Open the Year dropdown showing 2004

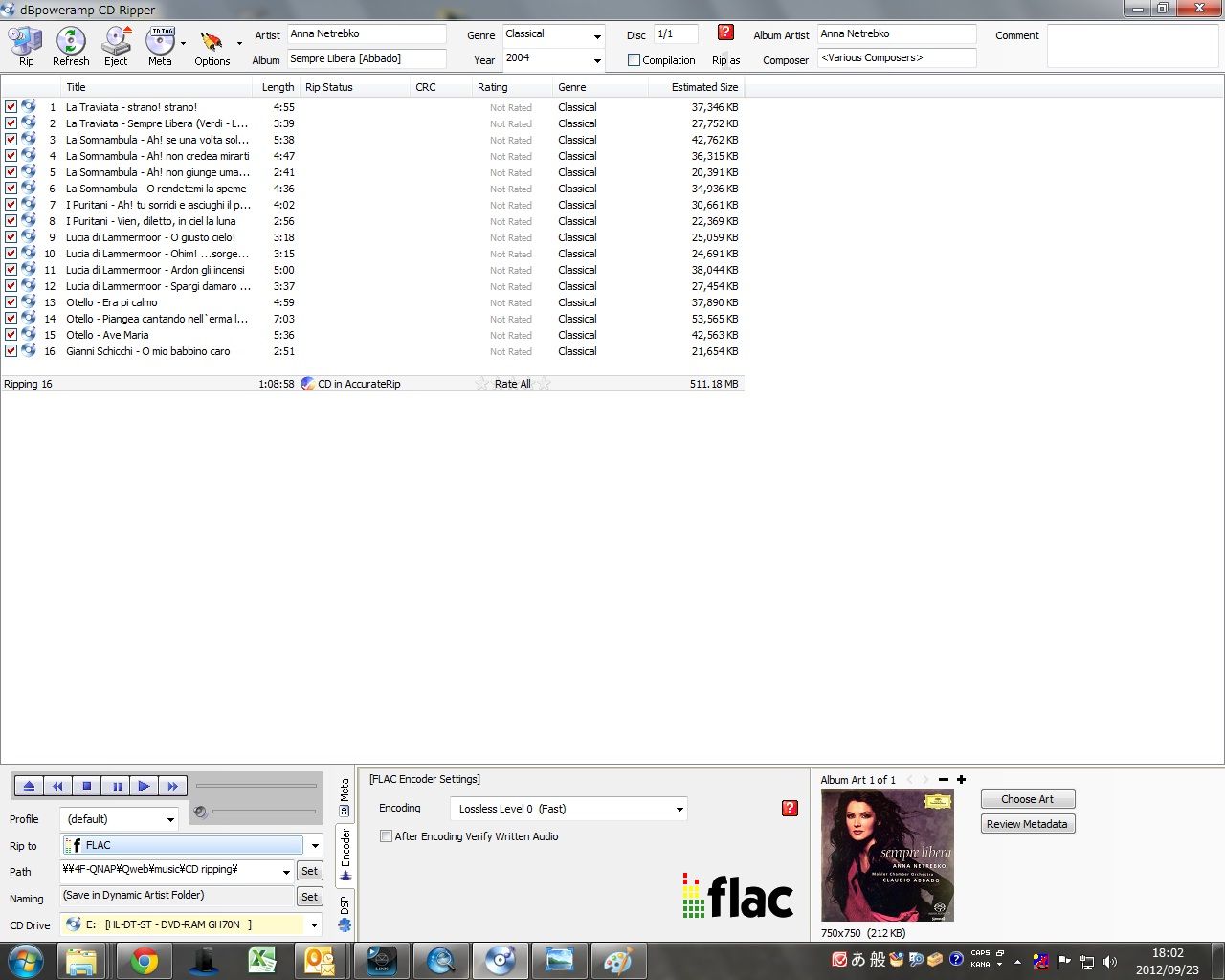pos(597,60)
